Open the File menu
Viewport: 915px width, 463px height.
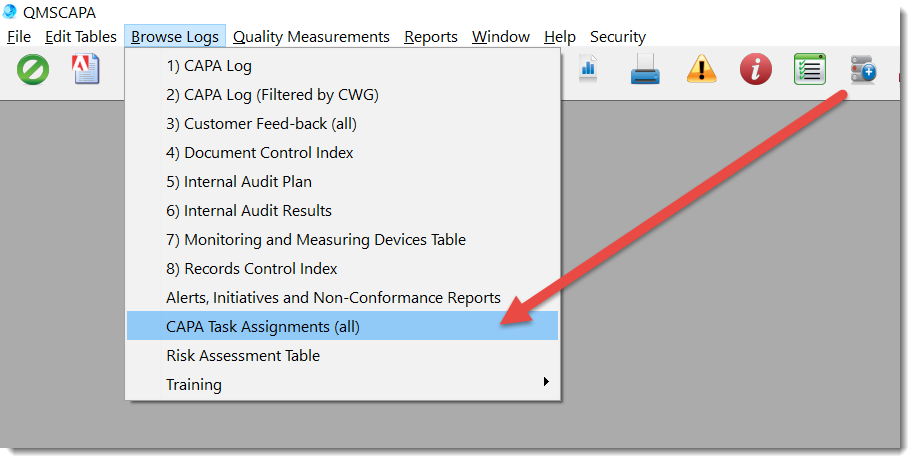pos(19,37)
